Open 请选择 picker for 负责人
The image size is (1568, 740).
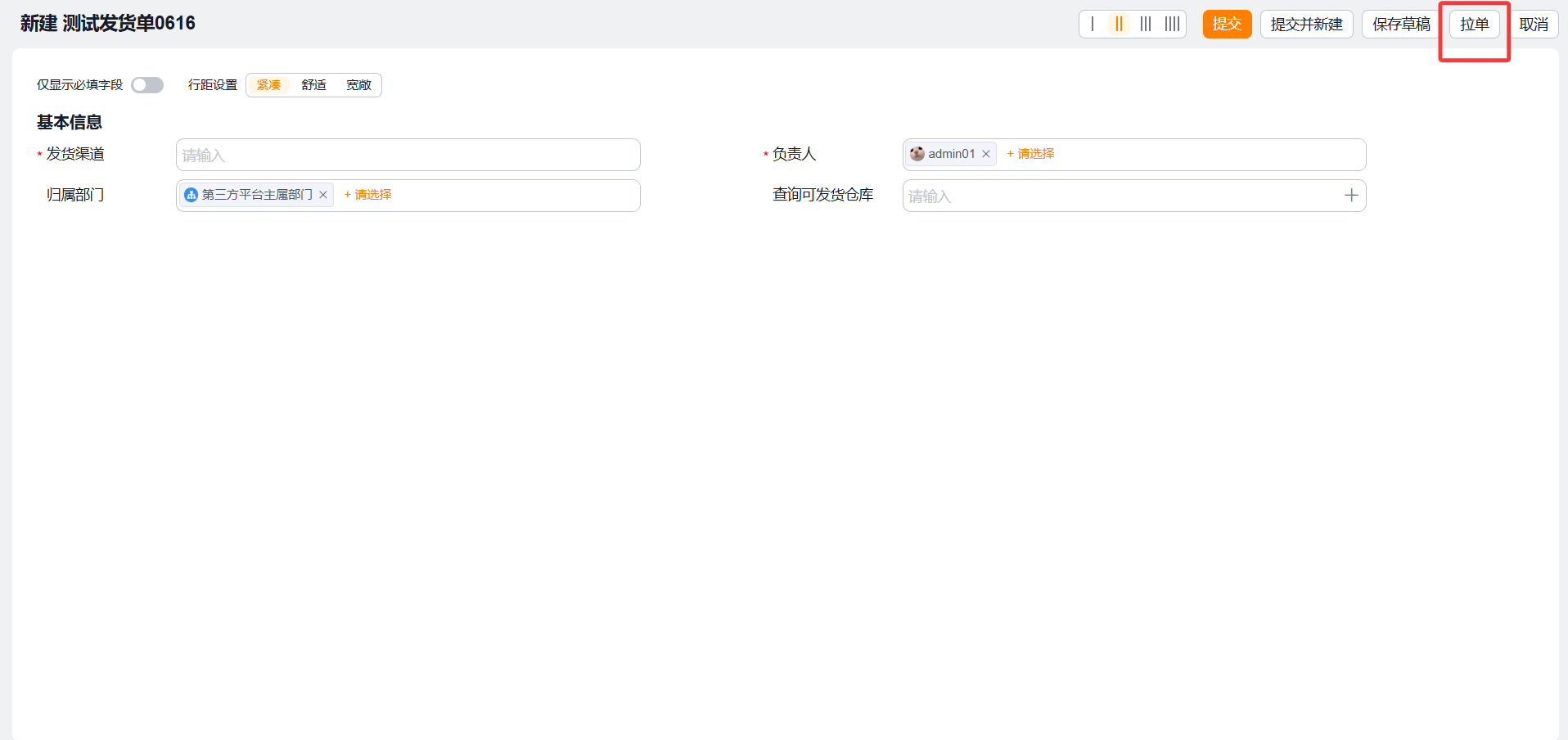tap(1031, 154)
